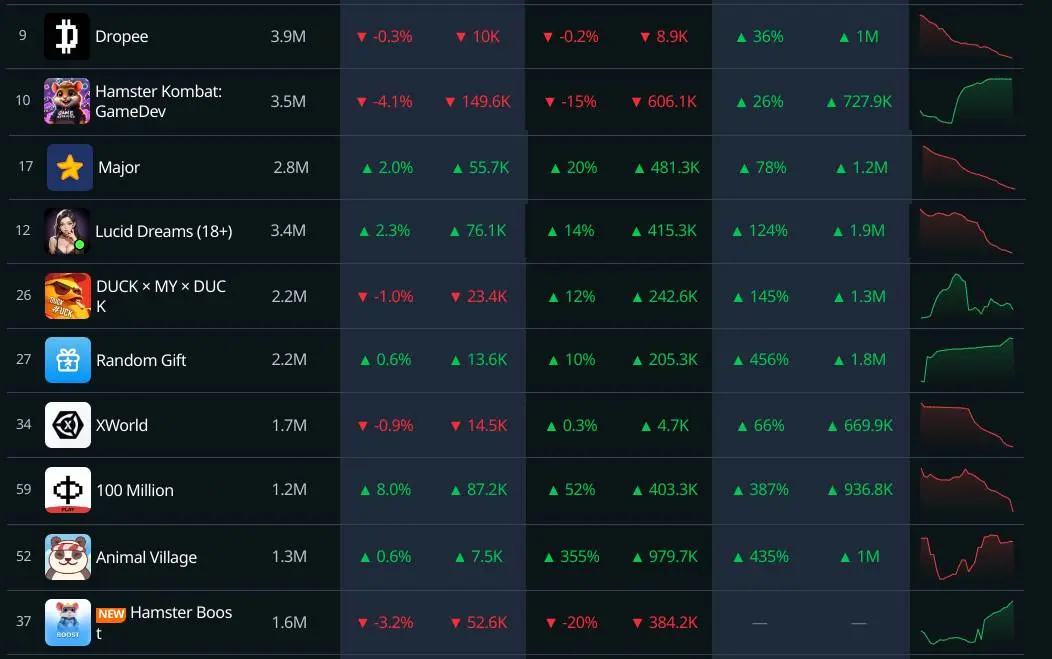Select Major's 2.8M users value
Viewport: 1052px width, 659px height.
[x=291, y=167]
